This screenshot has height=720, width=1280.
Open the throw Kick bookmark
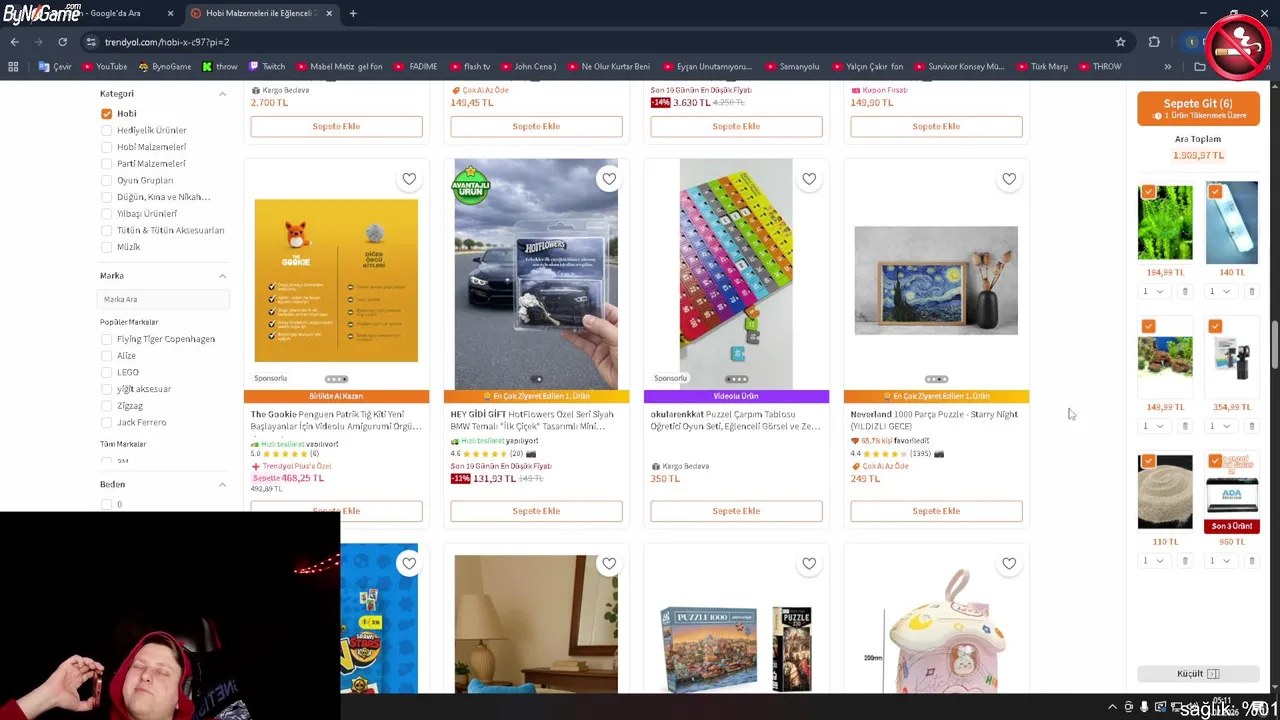coord(220,67)
